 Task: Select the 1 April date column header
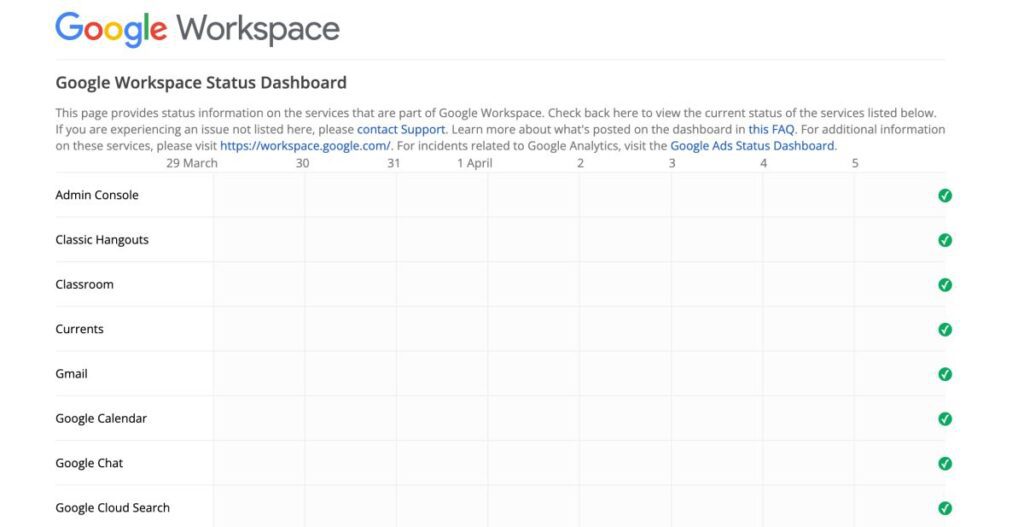point(475,163)
